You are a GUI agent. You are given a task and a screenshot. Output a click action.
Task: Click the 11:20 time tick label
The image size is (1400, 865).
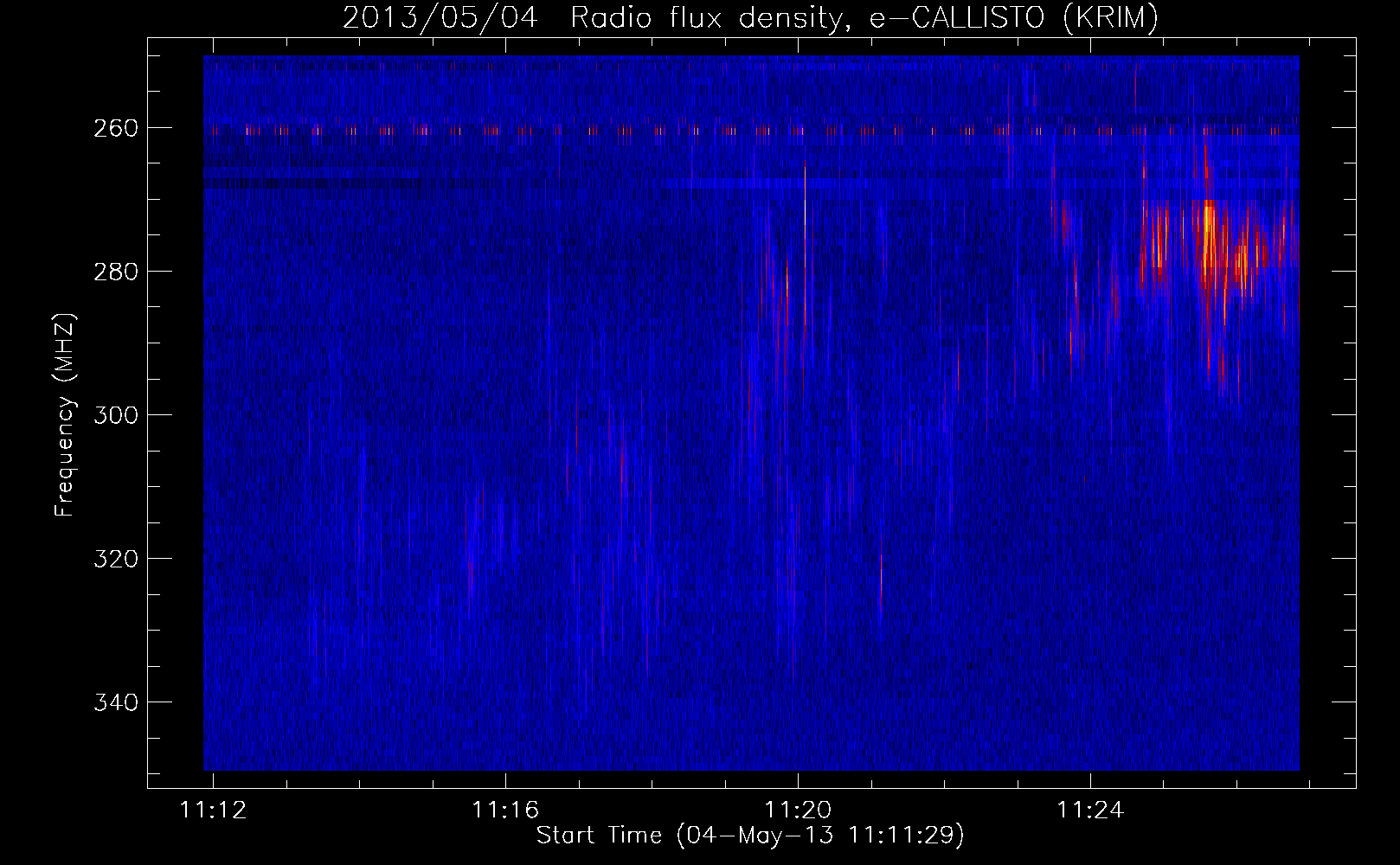coord(798,810)
